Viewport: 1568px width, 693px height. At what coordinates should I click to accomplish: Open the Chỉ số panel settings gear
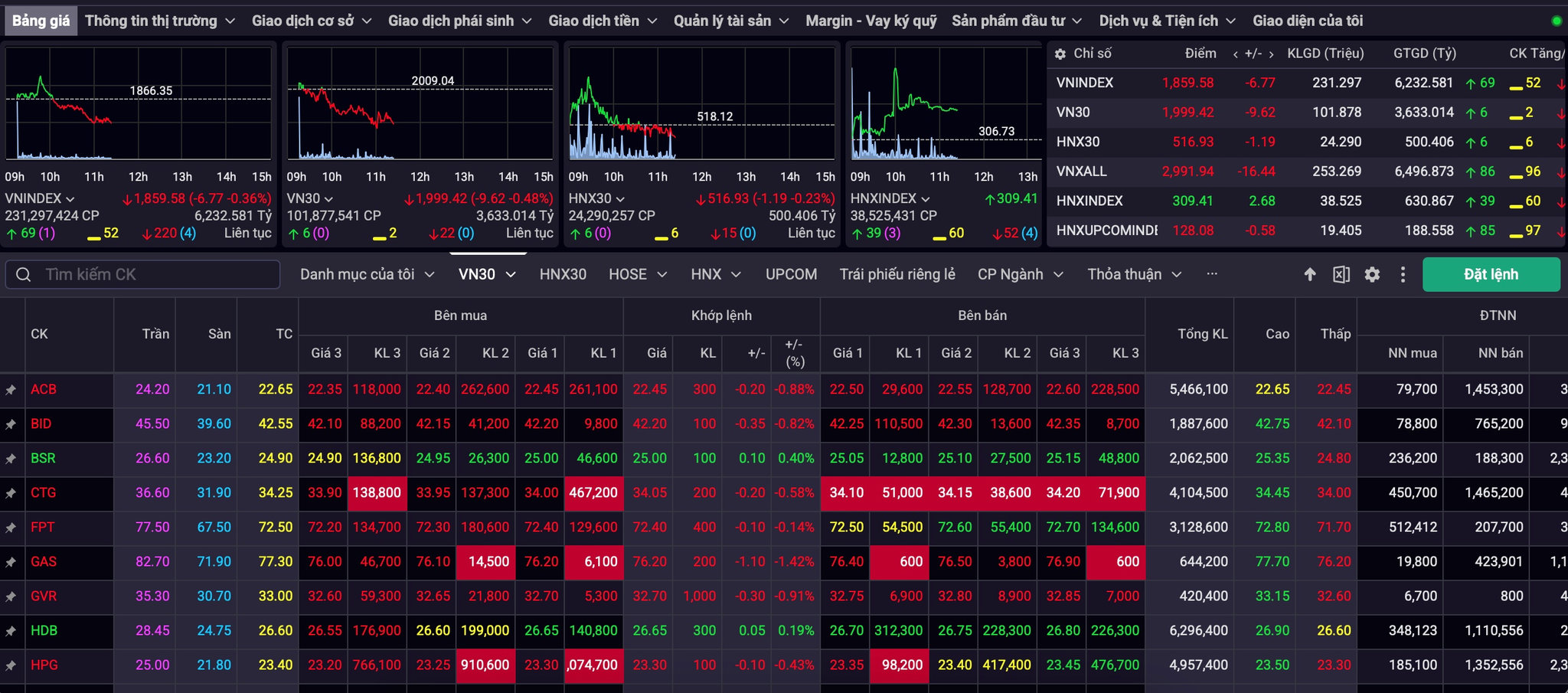[x=1060, y=54]
